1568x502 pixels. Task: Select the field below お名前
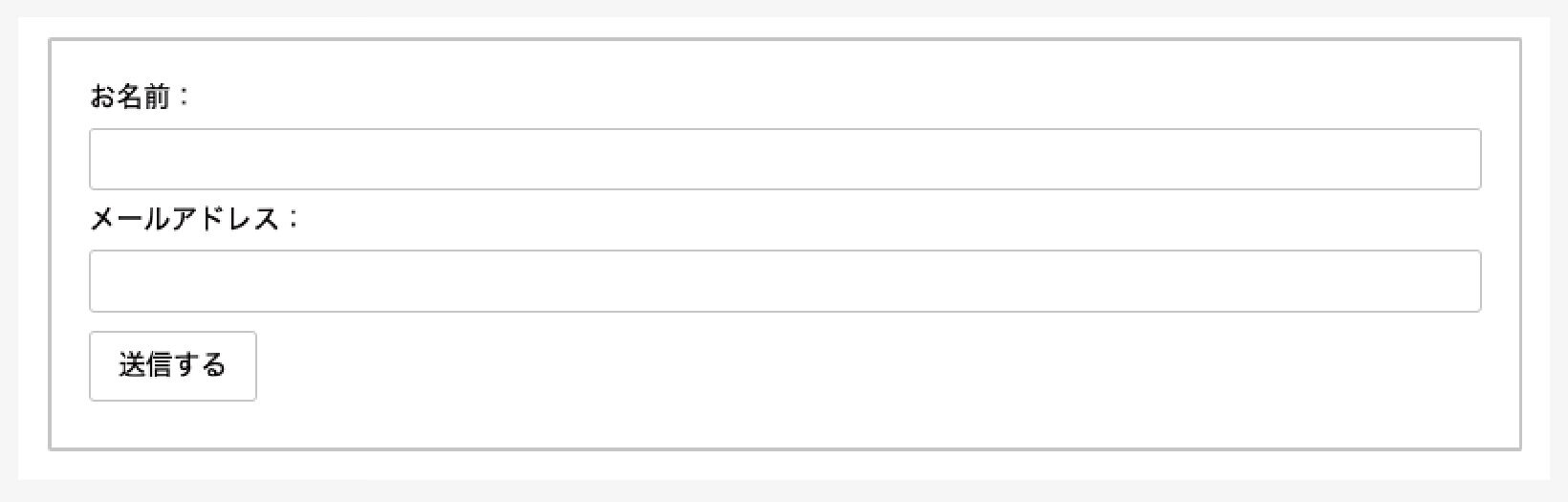[x=784, y=159]
